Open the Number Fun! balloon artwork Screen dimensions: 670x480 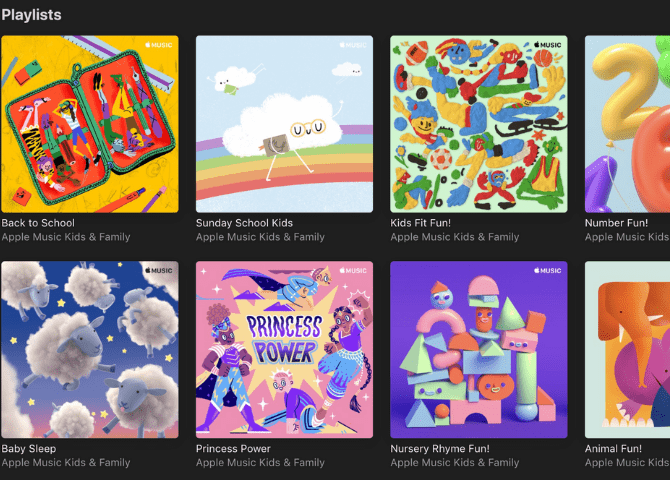(627, 124)
